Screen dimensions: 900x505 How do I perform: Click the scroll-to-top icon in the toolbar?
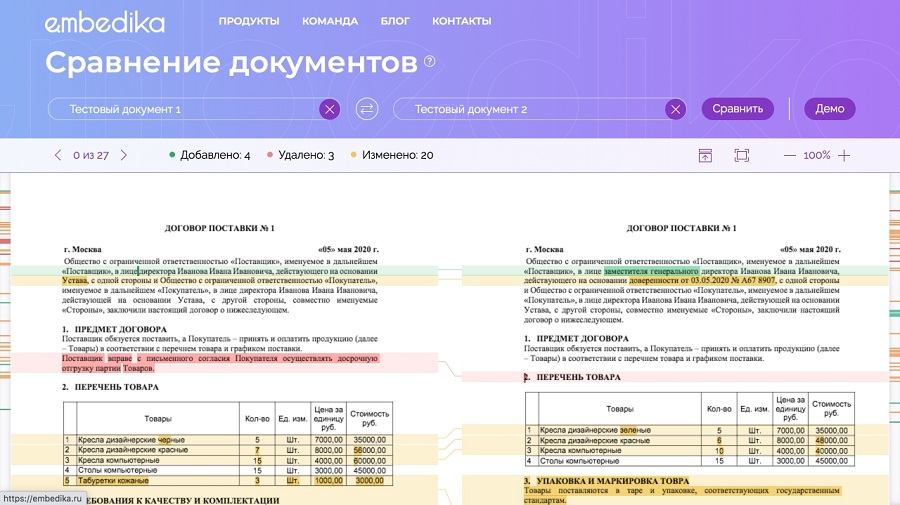pyautogui.click(x=705, y=155)
